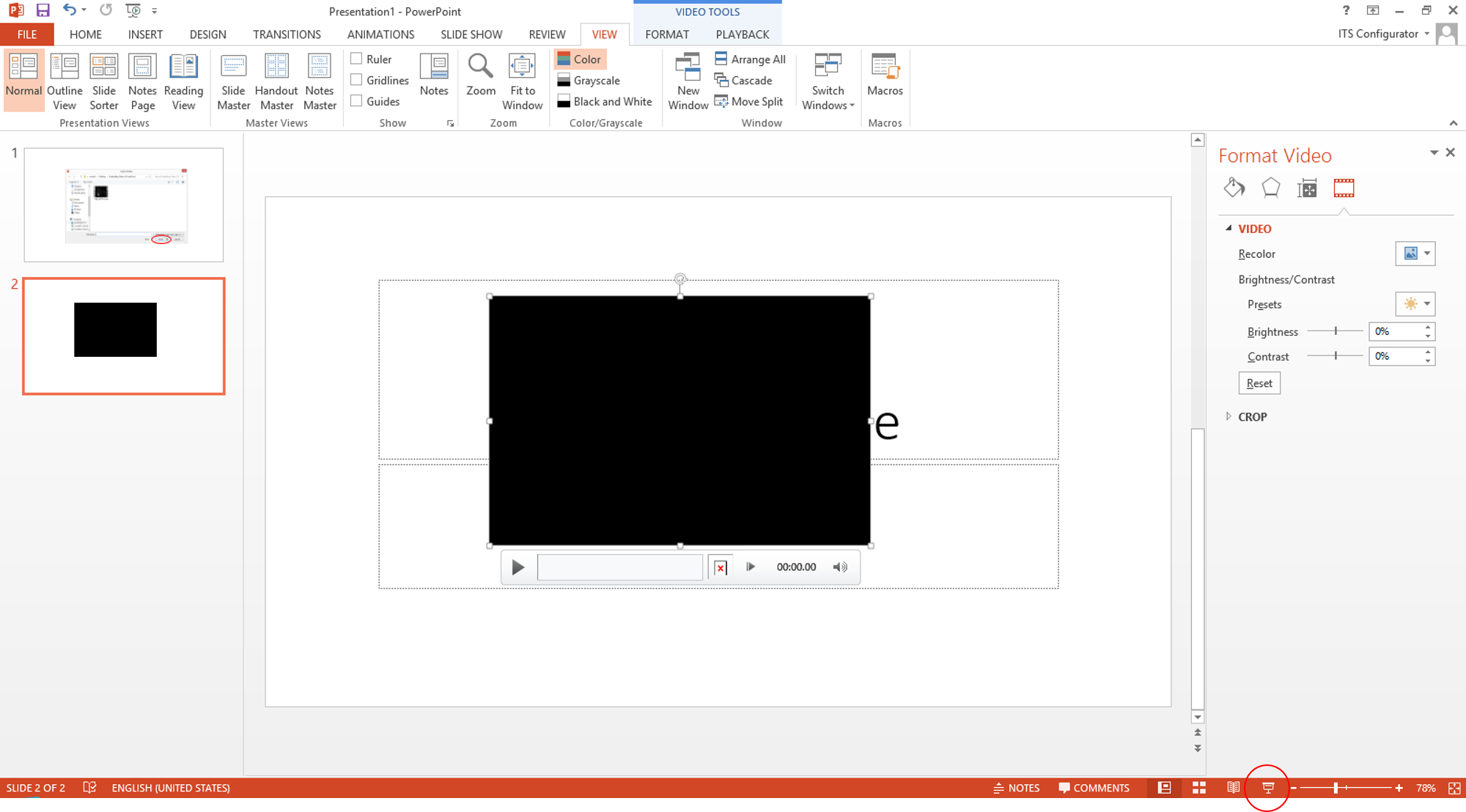The height and width of the screenshot is (812, 1466).
Task: Switch to the INSERT tab
Action: [145, 34]
